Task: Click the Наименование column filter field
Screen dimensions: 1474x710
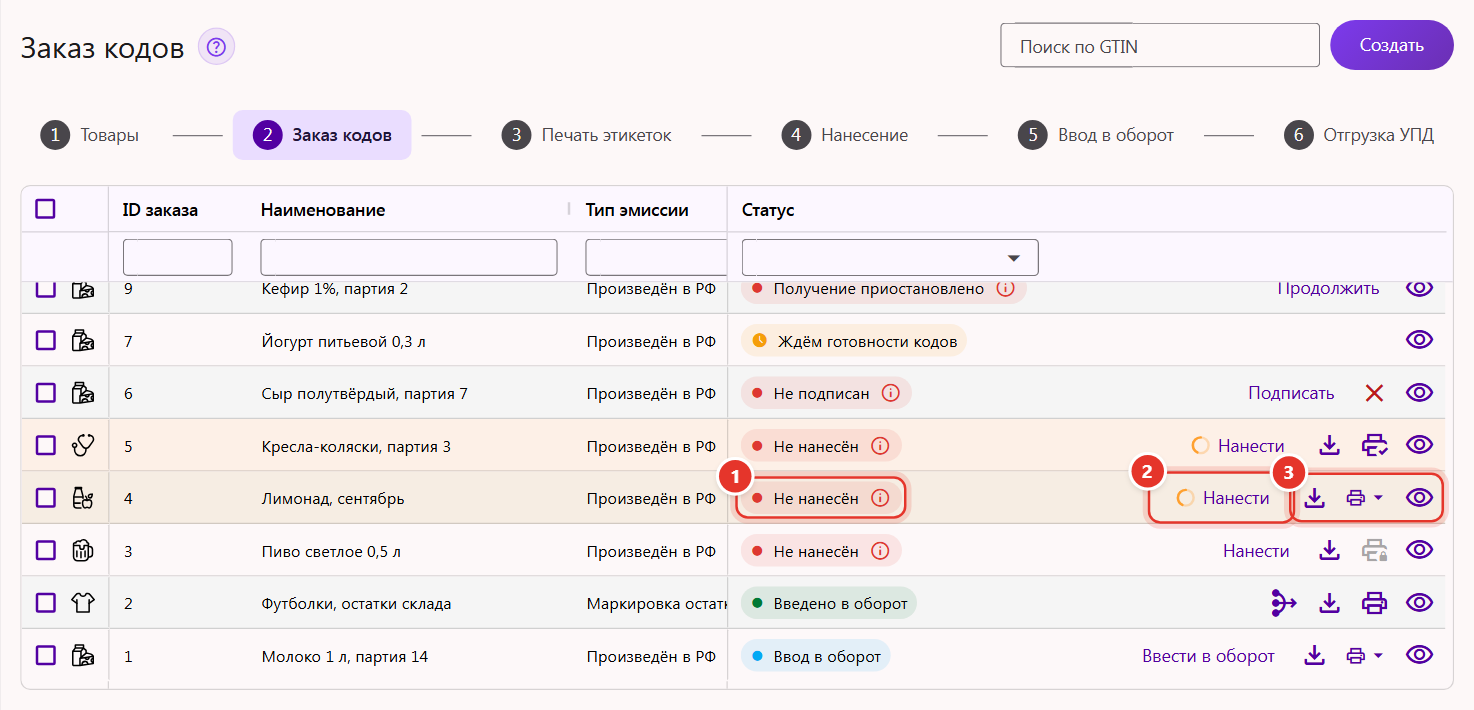Action: pyautogui.click(x=409, y=257)
